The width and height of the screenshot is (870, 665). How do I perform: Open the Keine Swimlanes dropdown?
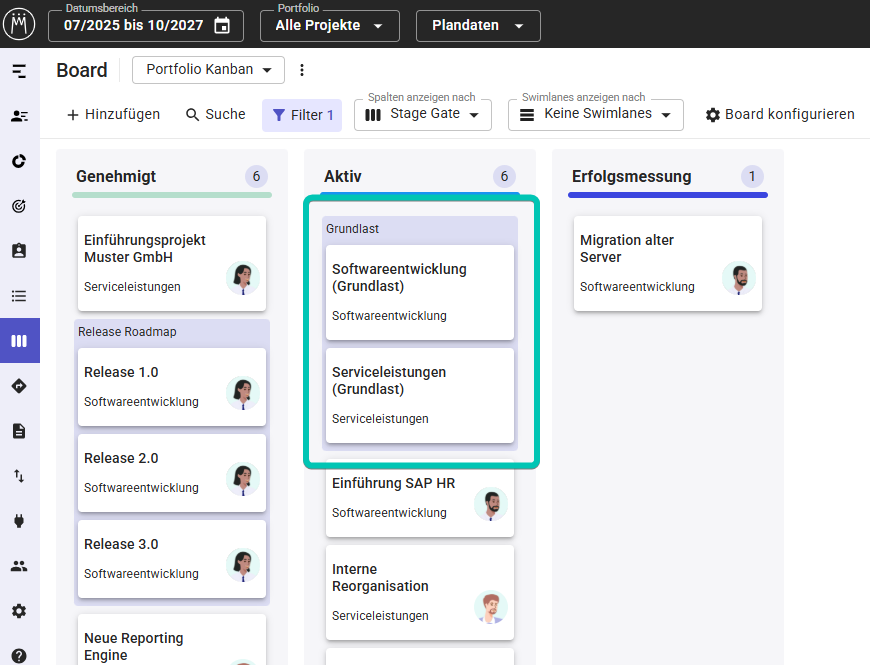click(x=596, y=115)
